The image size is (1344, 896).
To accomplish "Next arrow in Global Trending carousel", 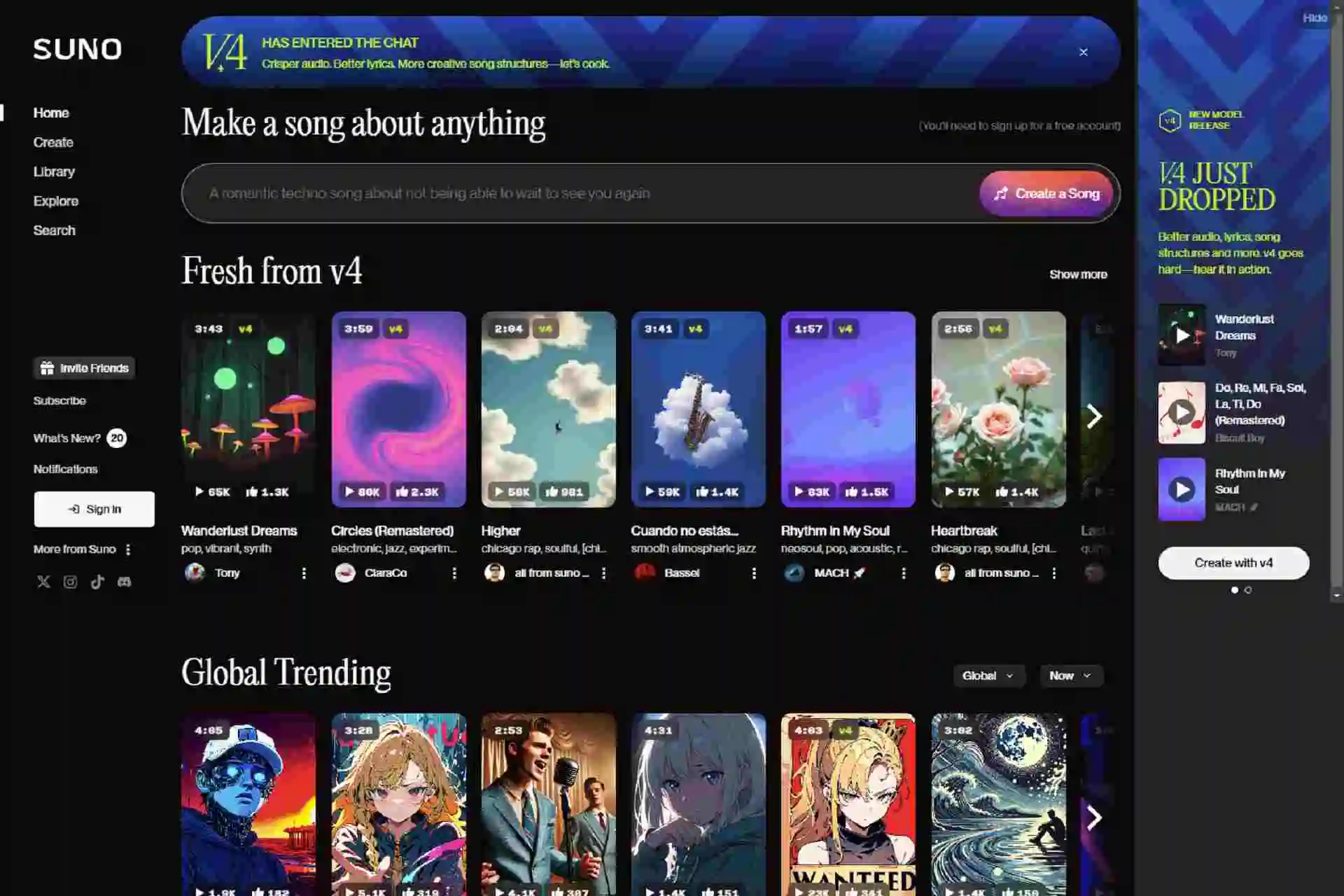I will 1094,818.
